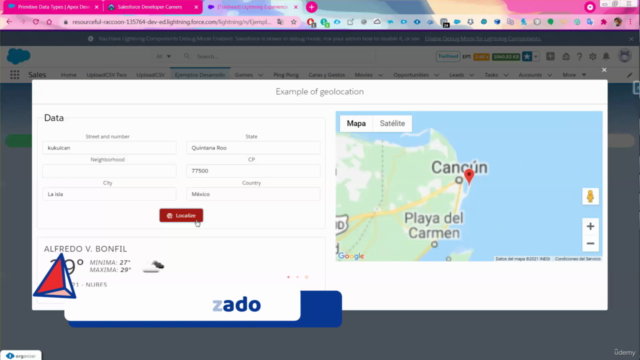Click the Salesforce cloud logo
640x360 pixels.
(18, 56)
